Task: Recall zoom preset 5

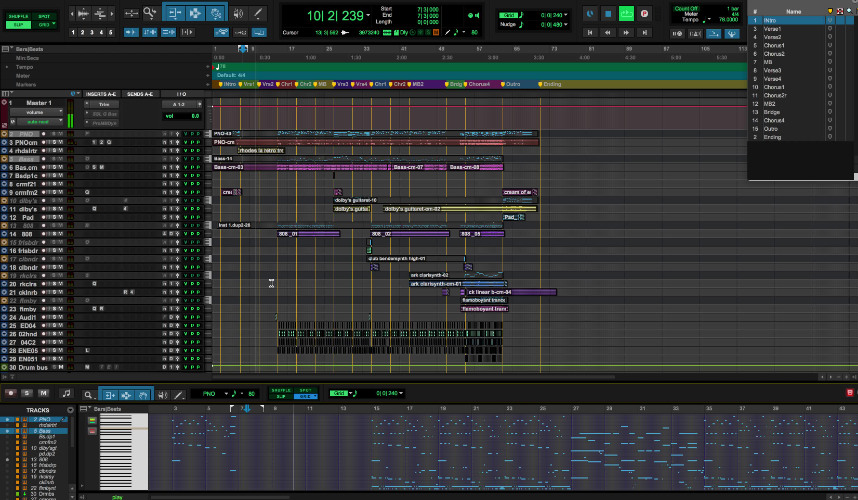Action: pos(110,32)
